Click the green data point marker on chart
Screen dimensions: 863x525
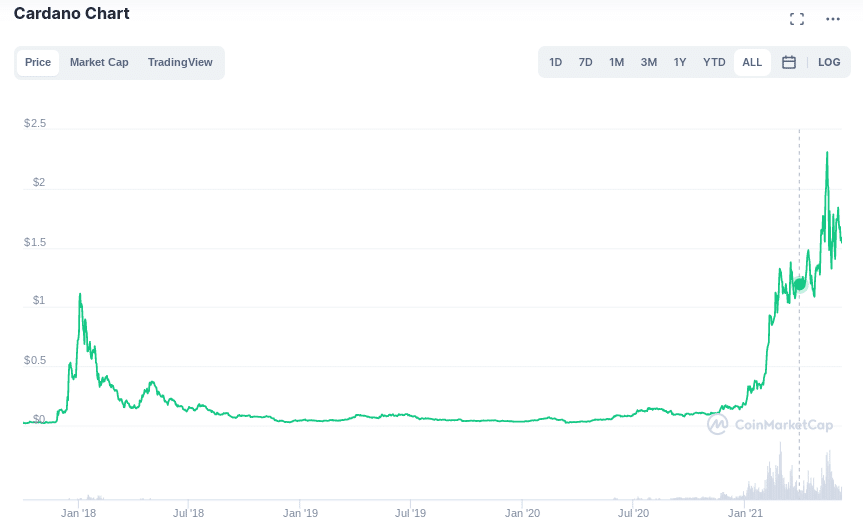(799, 284)
